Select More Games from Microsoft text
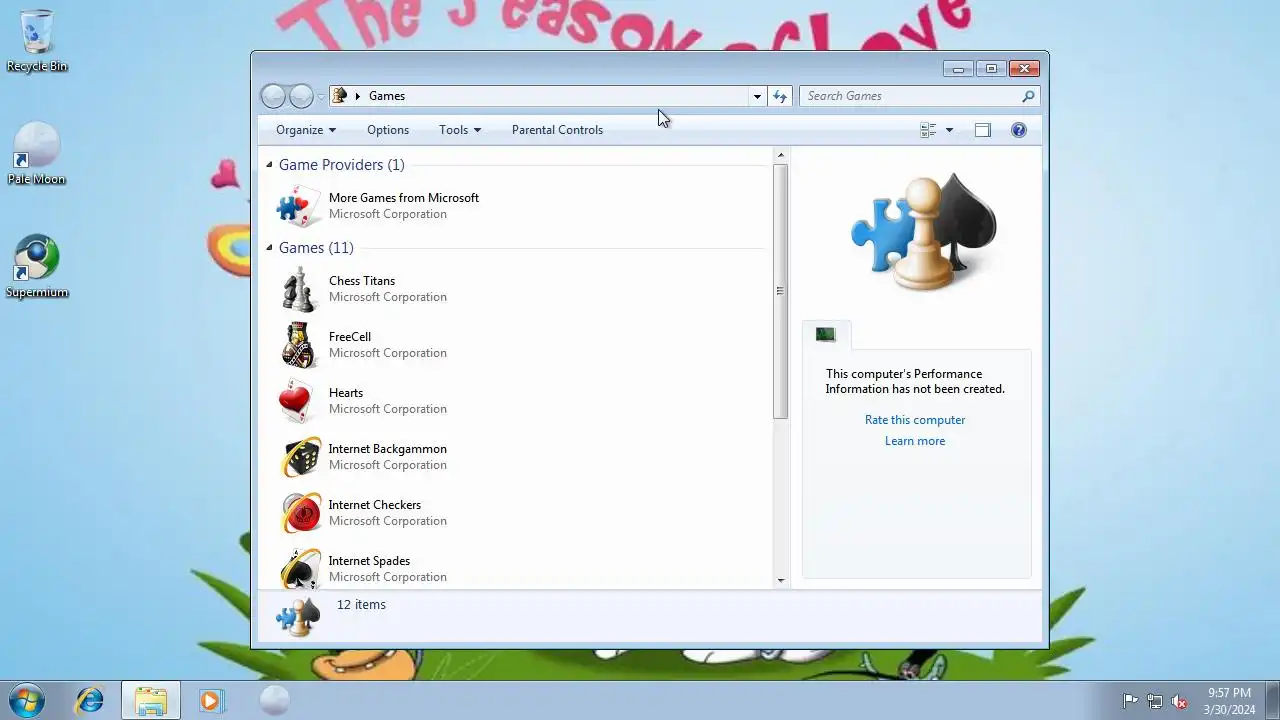The image size is (1280, 720). click(404, 198)
